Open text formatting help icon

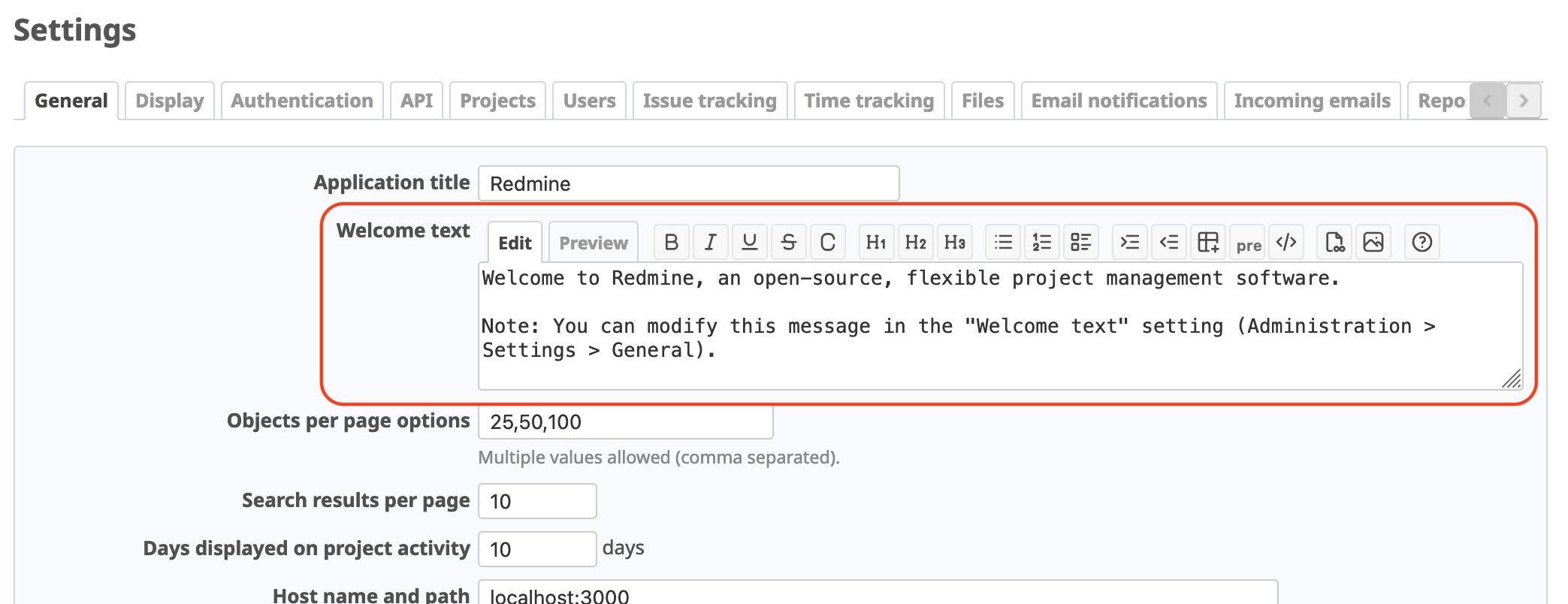1421,242
